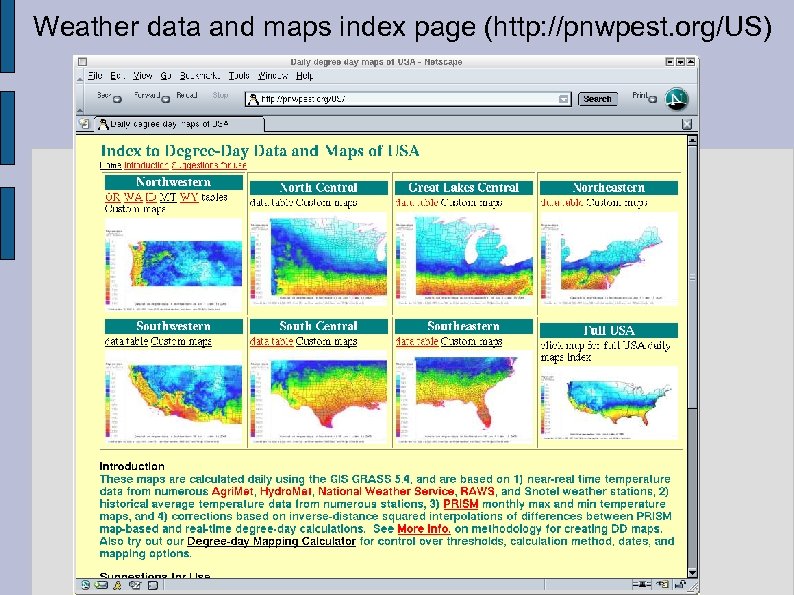Viewport: 794px width, 595px height.
Task: Open the Northeastern degree-day map thumbnail
Action: click(609, 259)
